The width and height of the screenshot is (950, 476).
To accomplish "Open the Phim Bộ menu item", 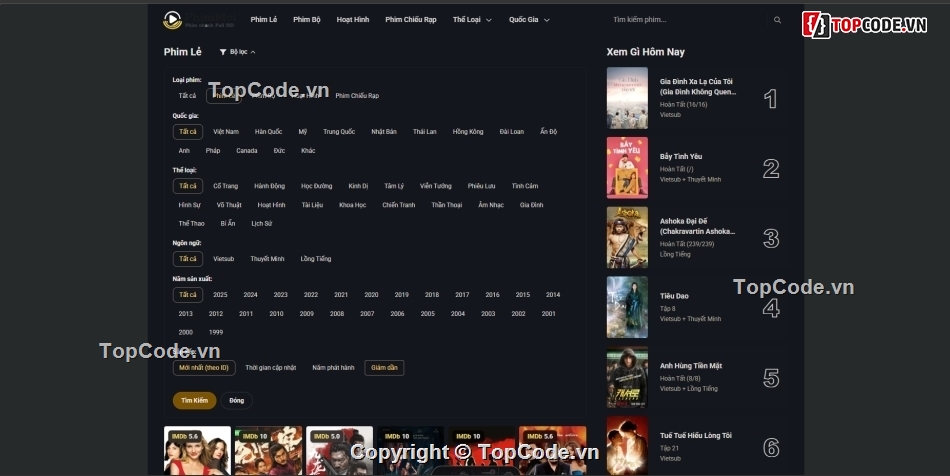I will pyautogui.click(x=307, y=19).
